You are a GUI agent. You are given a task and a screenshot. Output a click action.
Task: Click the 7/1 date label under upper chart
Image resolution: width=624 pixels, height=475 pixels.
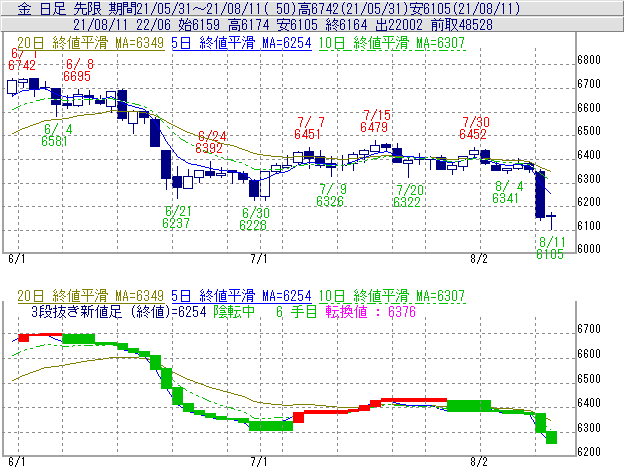(259, 259)
